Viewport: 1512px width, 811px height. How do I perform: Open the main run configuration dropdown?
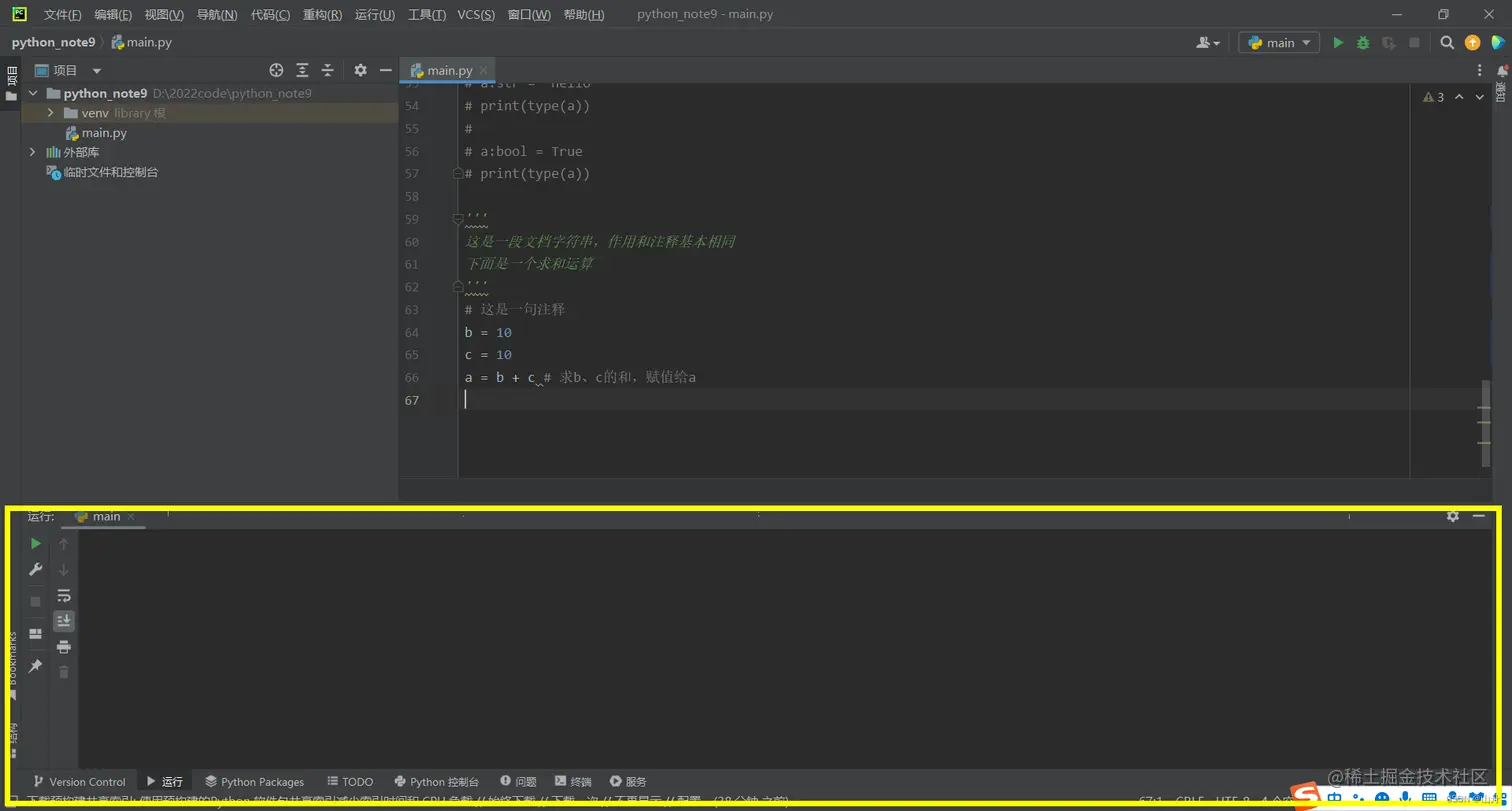(x=1279, y=43)
